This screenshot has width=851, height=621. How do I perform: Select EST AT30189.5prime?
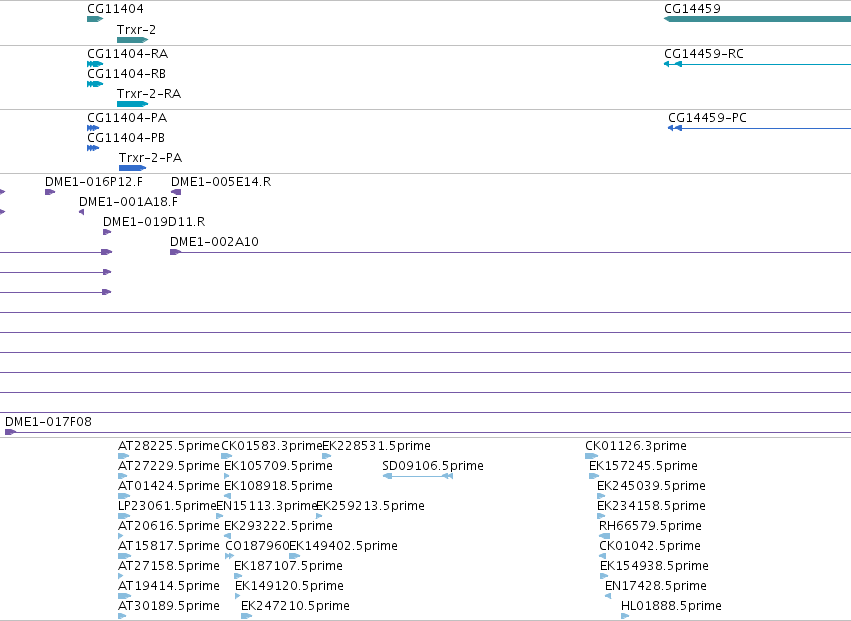169,607
